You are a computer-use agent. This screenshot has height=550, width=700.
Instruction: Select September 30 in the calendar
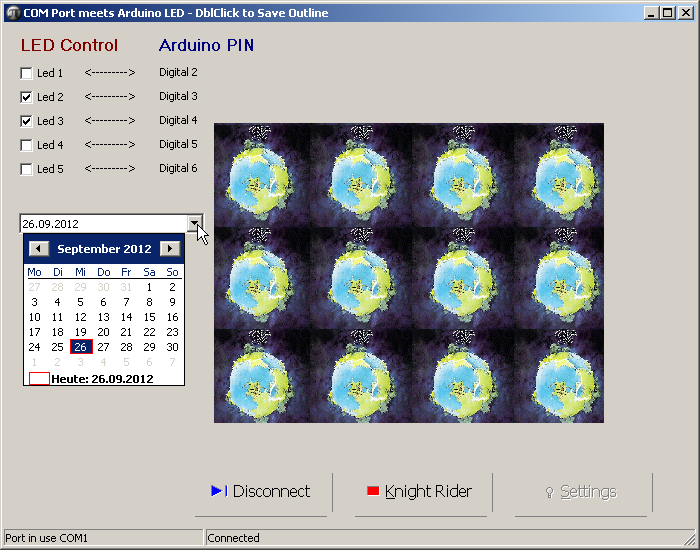172,347
